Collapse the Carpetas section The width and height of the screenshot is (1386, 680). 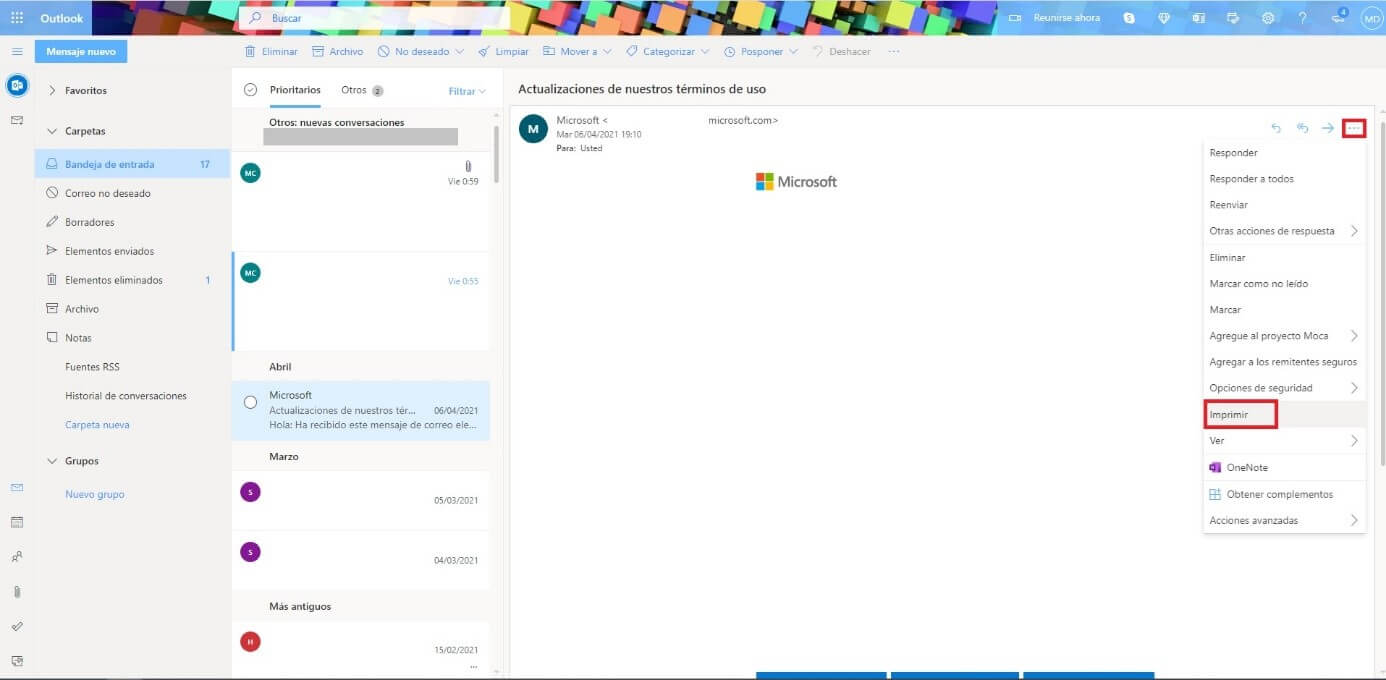pos(52,131)
